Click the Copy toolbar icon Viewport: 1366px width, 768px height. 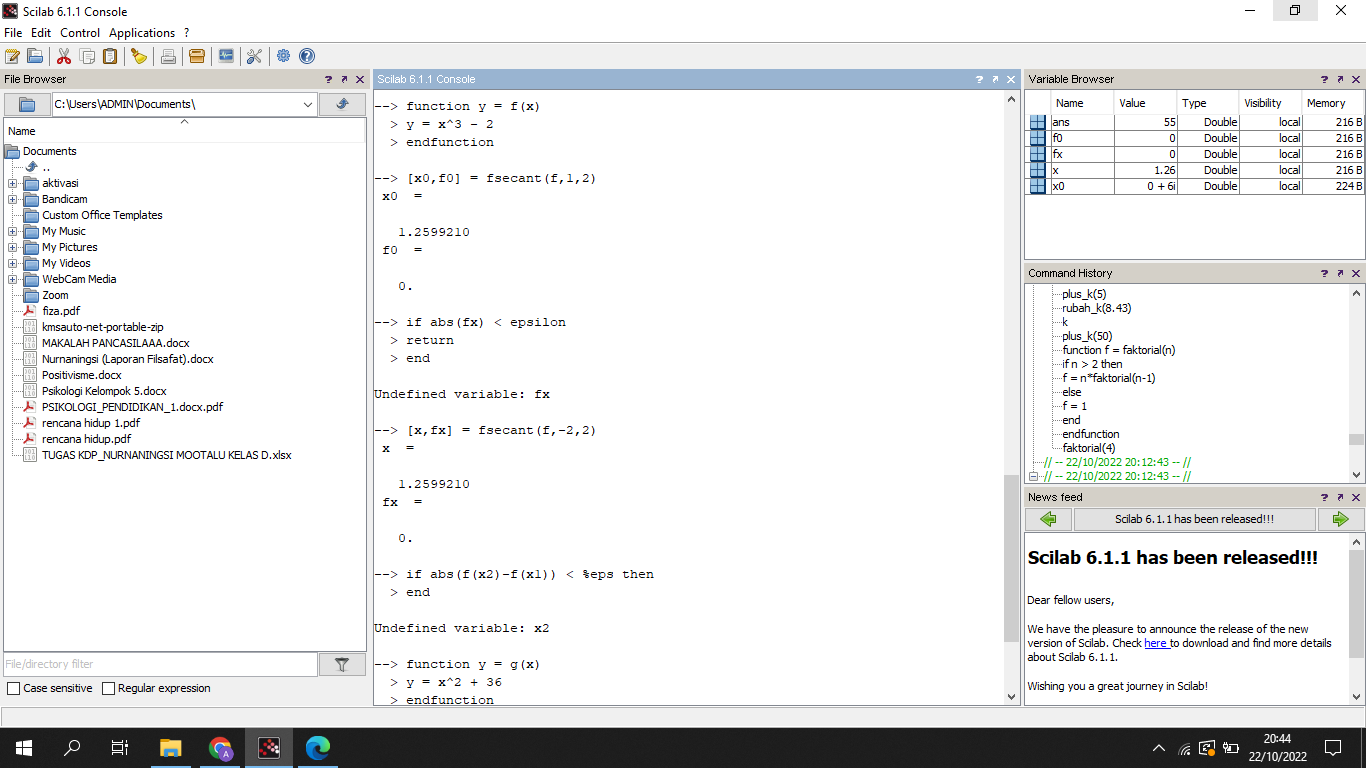point(87,56)
